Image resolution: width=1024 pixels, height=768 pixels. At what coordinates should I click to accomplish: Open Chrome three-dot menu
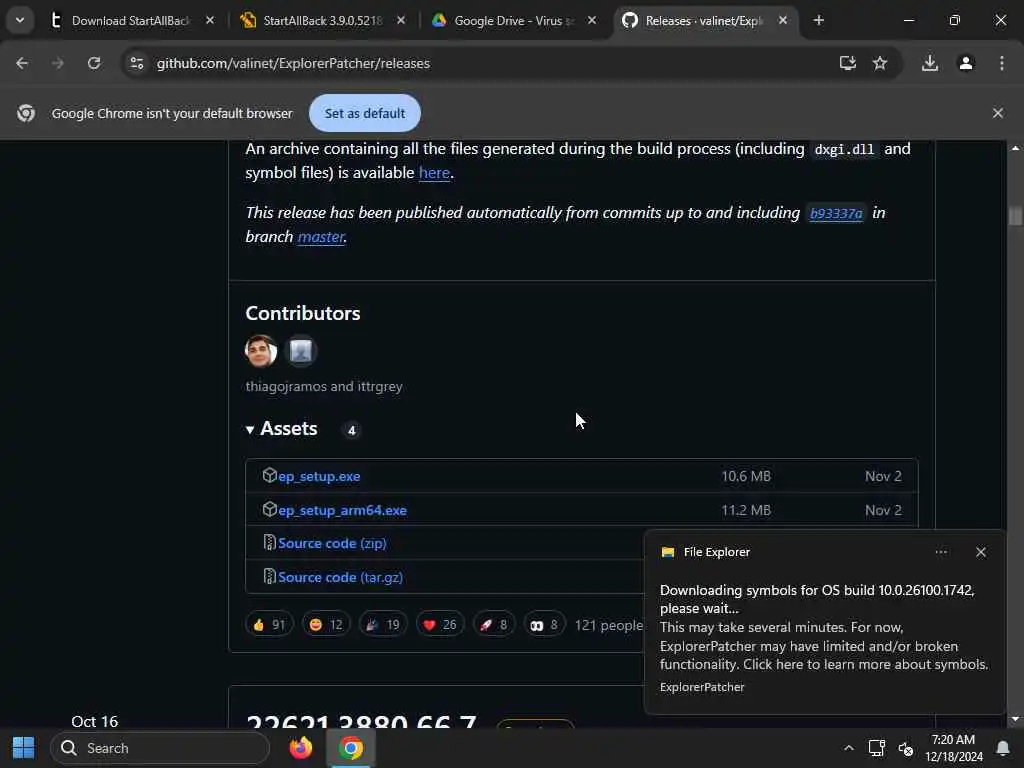click(x=1001, y=63)
